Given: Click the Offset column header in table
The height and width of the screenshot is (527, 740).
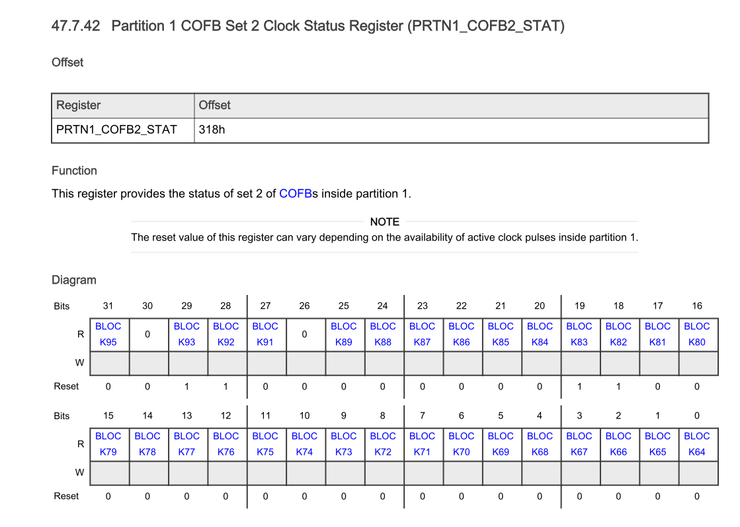Looking at the screenshot, I should click(451, 106).
